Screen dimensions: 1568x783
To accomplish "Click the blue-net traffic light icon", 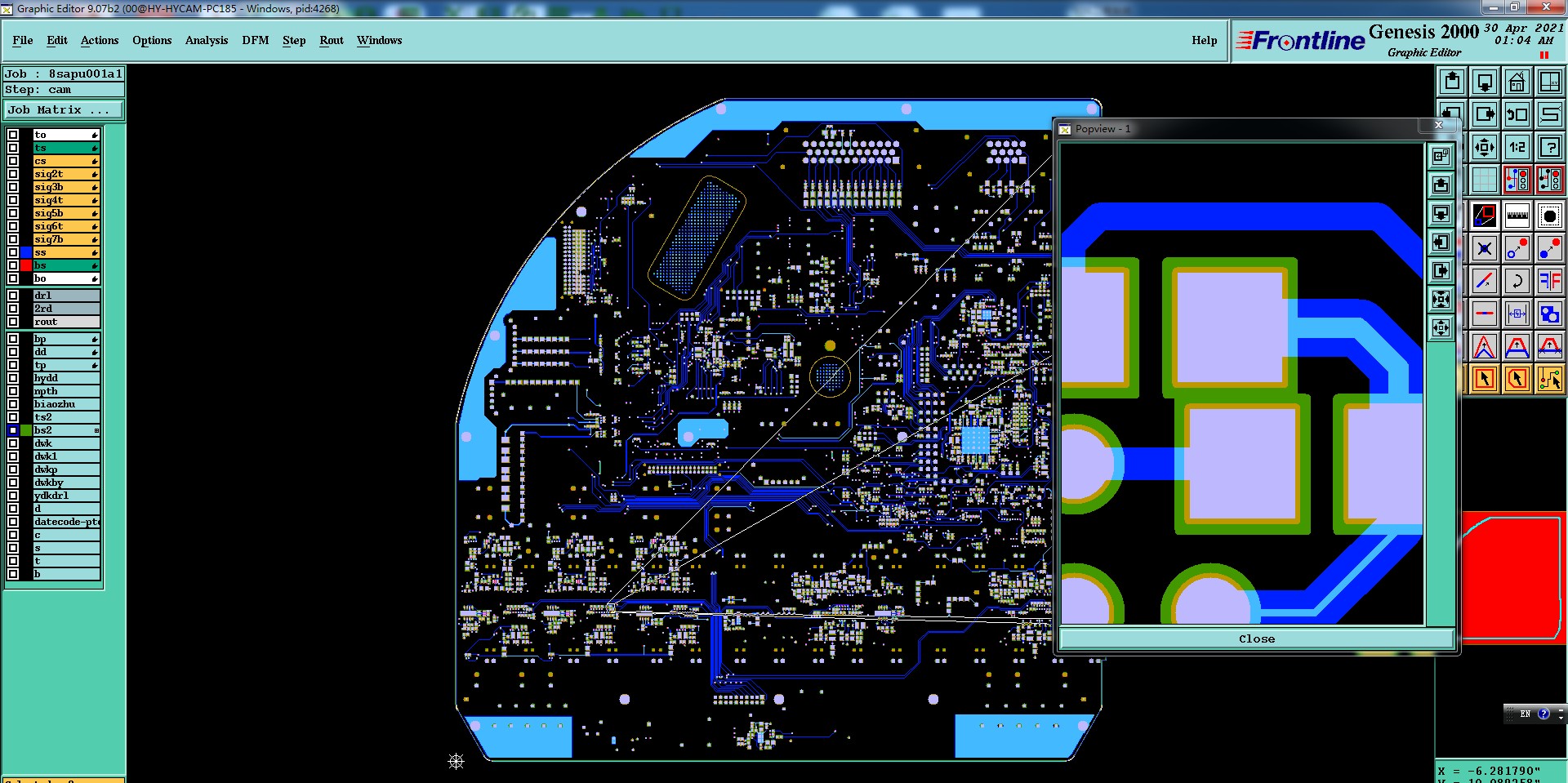I will [x=1517, y=180].
